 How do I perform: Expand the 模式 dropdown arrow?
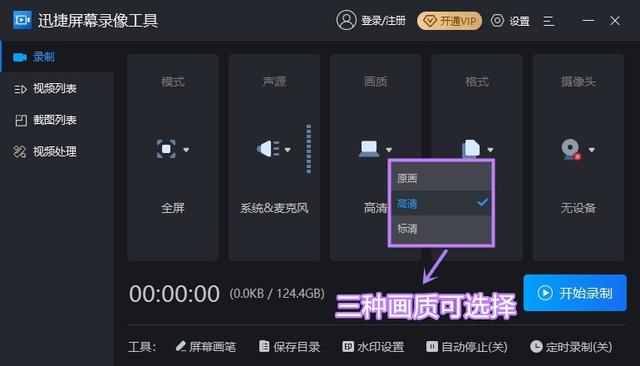pyautogui.click(x=186, y=150)
